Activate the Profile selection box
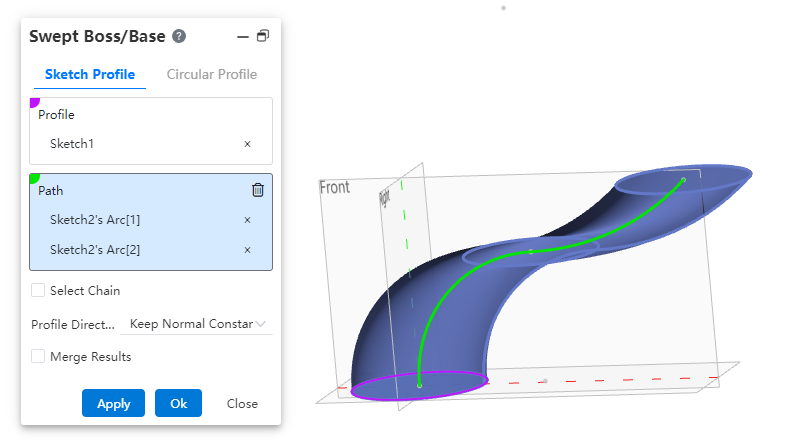Image resolution: width=797 pixels, height=447 pixels. tap(151, 131)
